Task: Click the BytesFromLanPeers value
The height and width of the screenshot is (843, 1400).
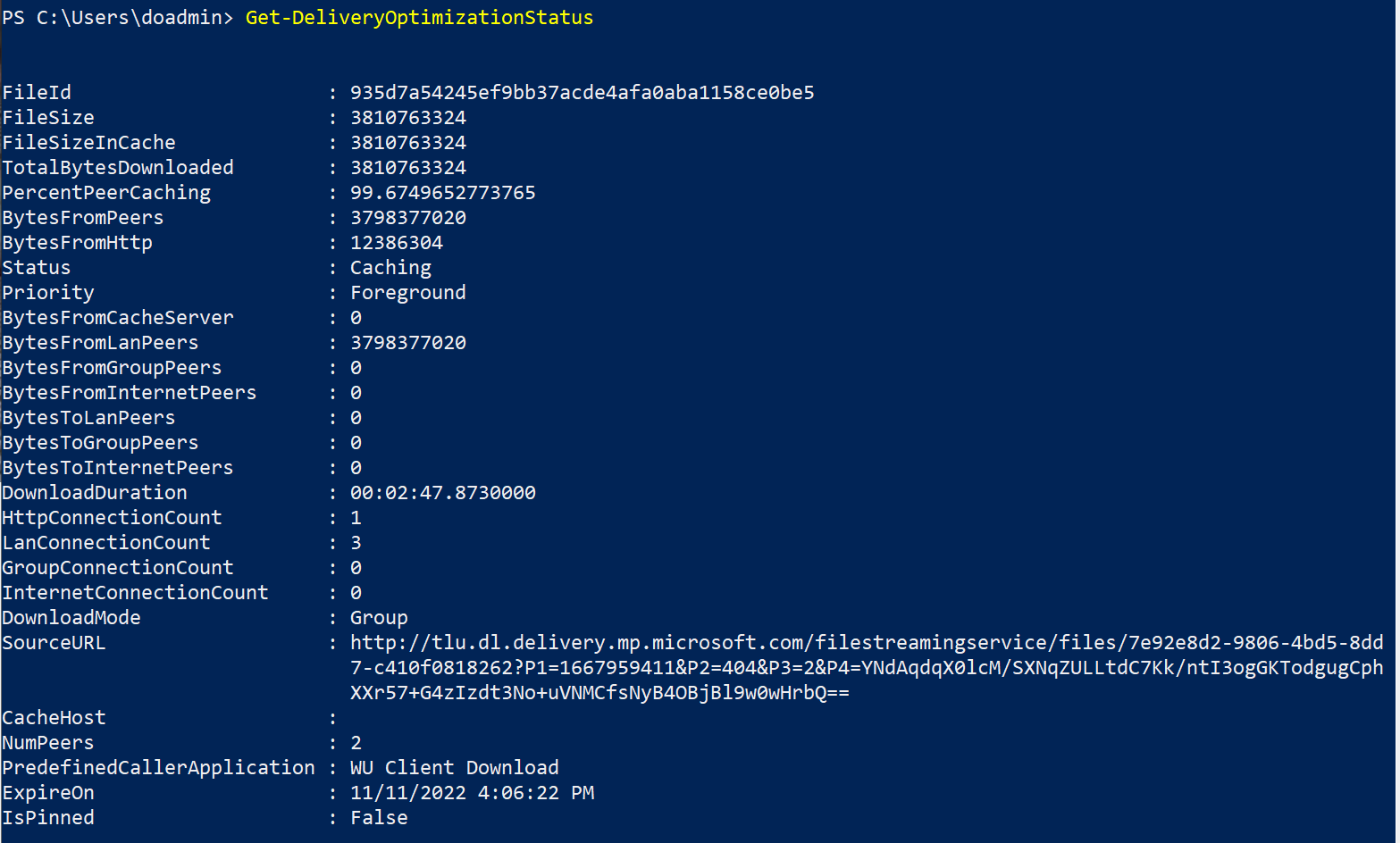Action: click(x=407, y=343)
